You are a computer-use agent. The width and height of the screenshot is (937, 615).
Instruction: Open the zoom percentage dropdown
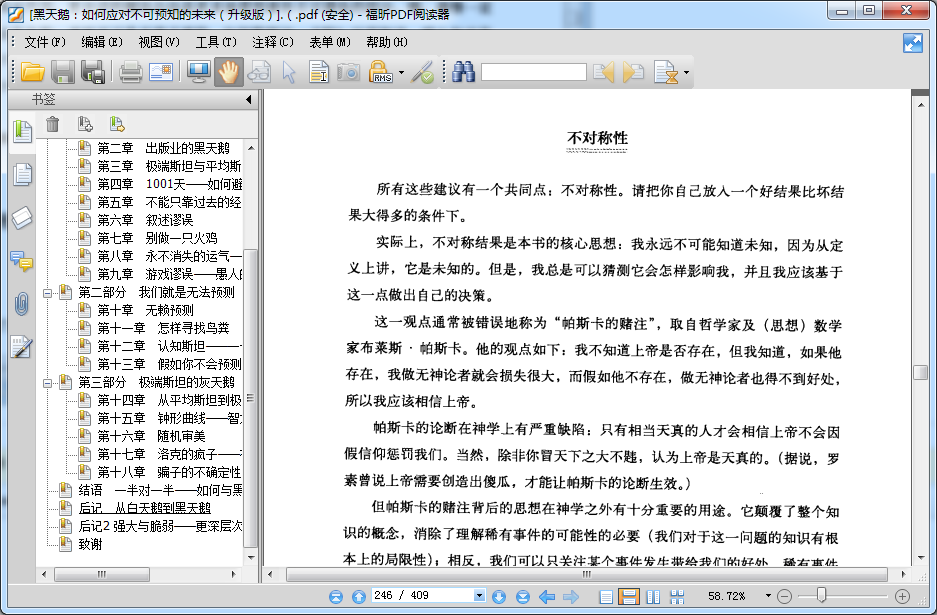[768, 595]
